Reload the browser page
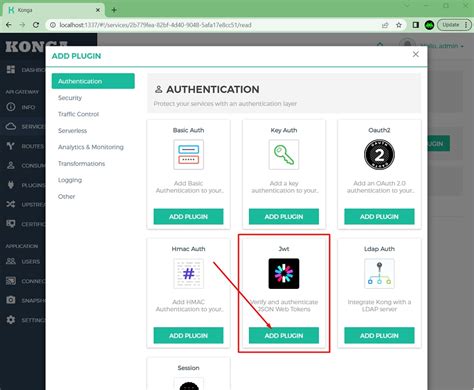Screen dimensions: 474x390 coord(36,25)
